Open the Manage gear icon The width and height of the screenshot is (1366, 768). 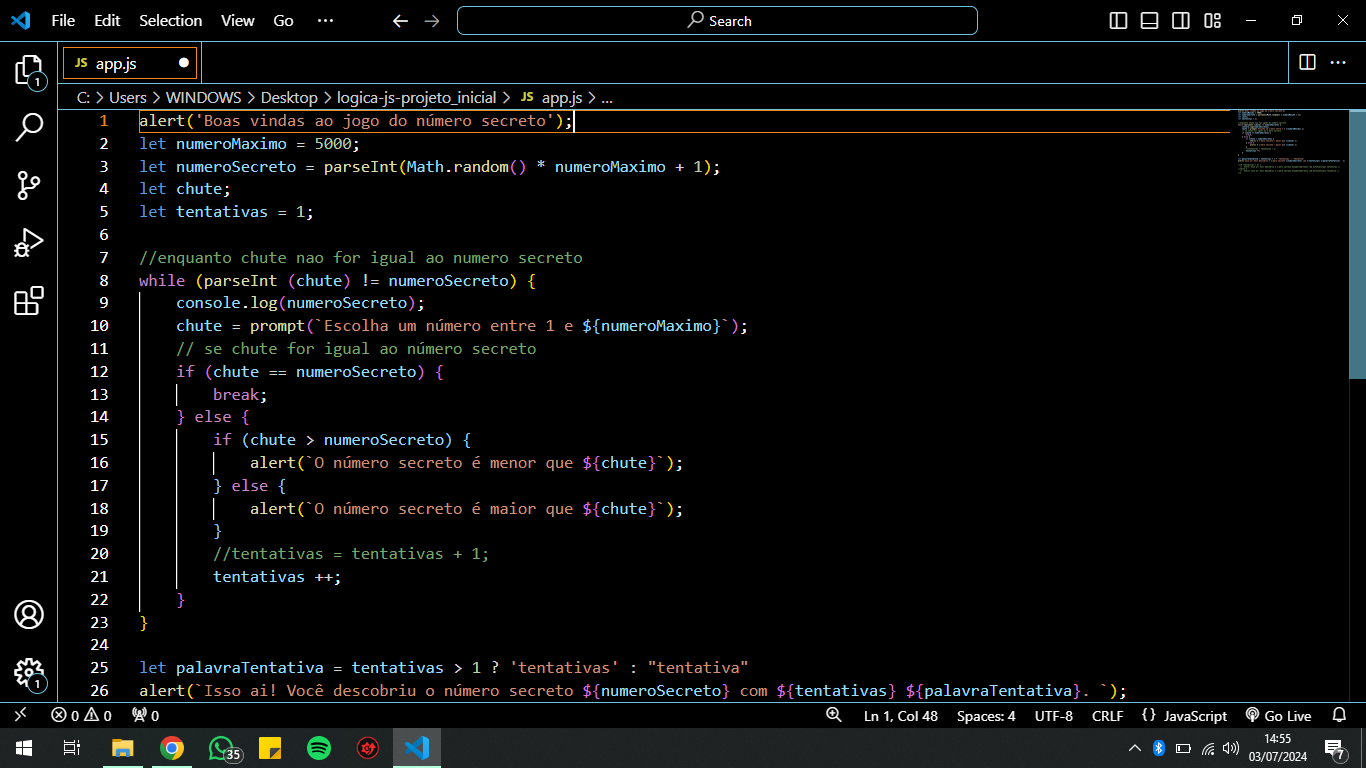pyautogui.click(x=29, y=674)
